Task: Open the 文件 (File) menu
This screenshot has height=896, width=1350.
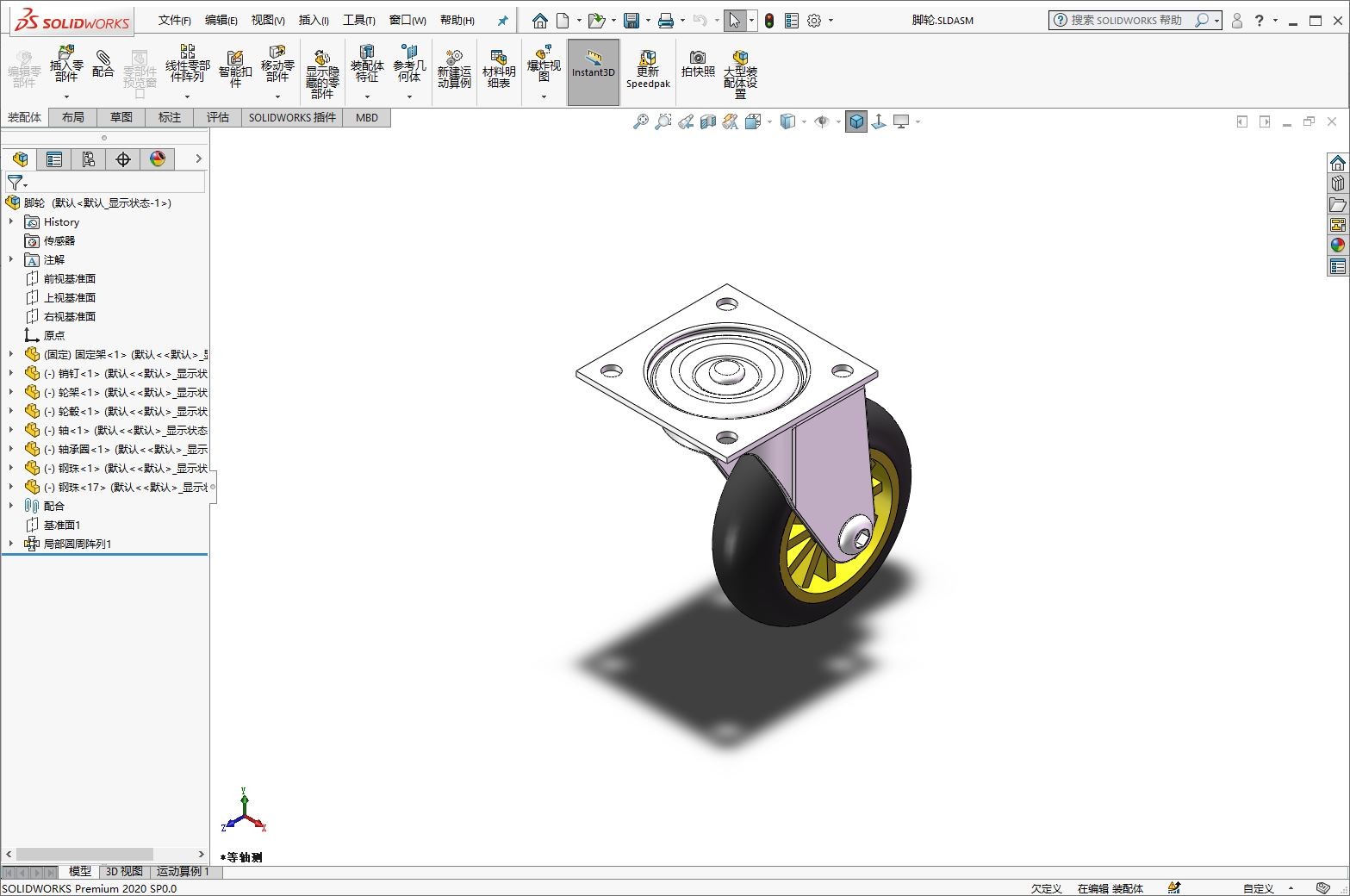Action: [175, 21]
